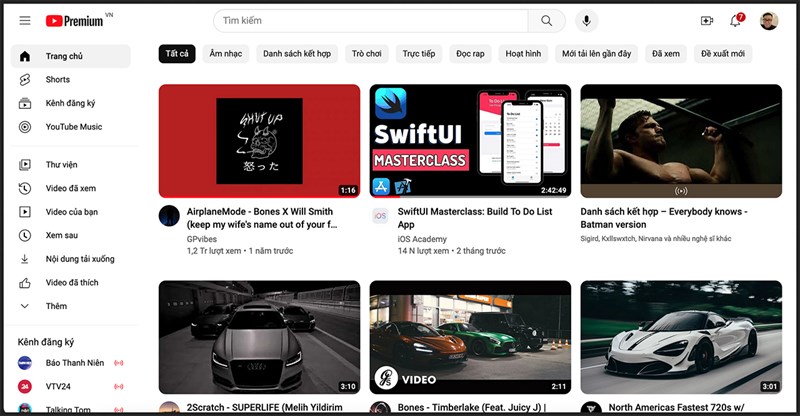The image size is (800, 416).
Task: Click the YouTube Music label
Action: 74,127
